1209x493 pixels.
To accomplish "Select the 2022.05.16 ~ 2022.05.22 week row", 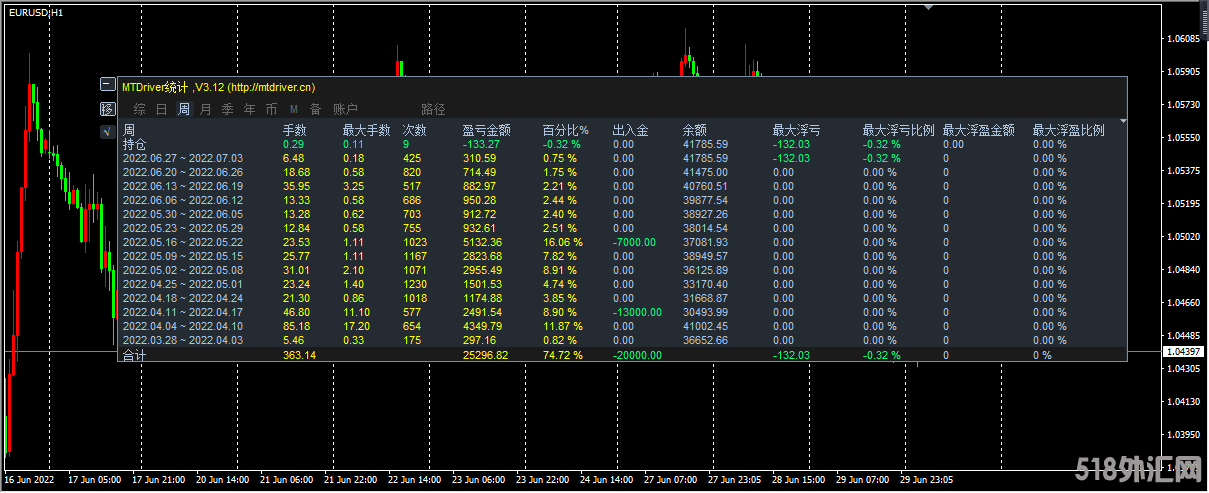I will click(x=182, y=242).
